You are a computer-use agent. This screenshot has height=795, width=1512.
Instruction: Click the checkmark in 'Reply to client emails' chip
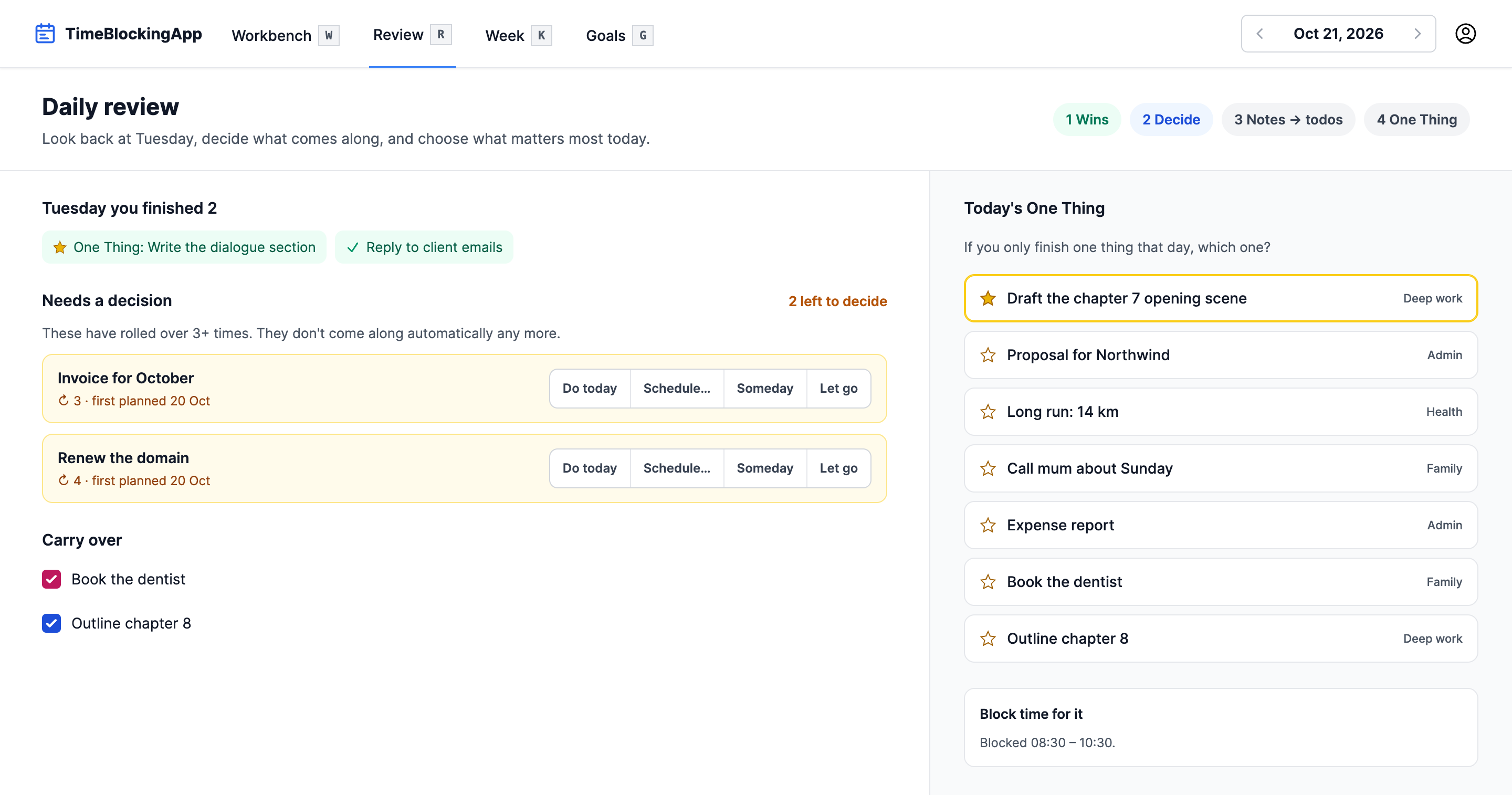352,247
